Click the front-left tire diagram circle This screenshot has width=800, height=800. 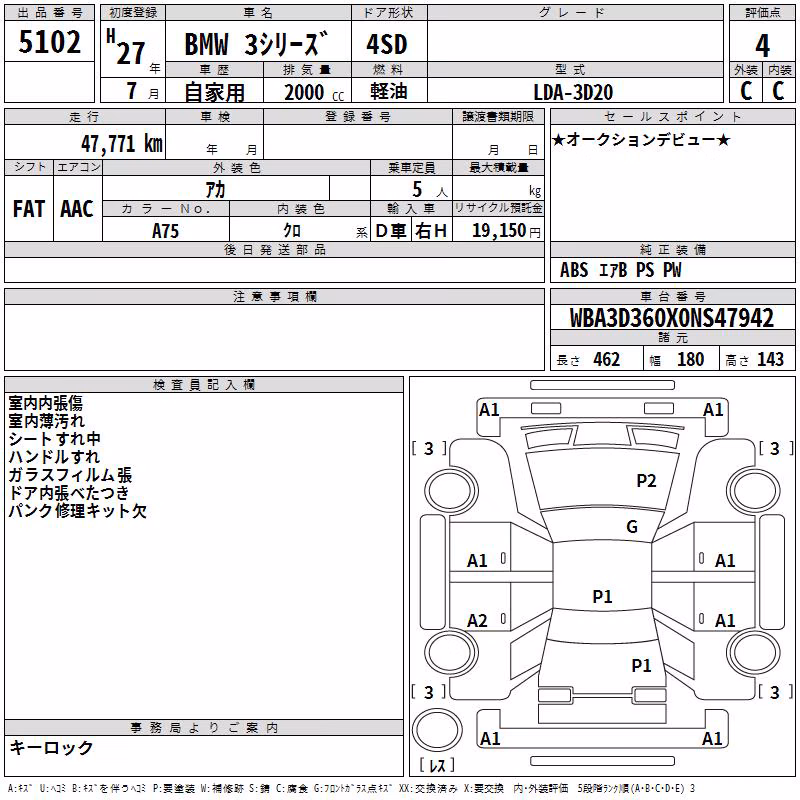(451, 490)
